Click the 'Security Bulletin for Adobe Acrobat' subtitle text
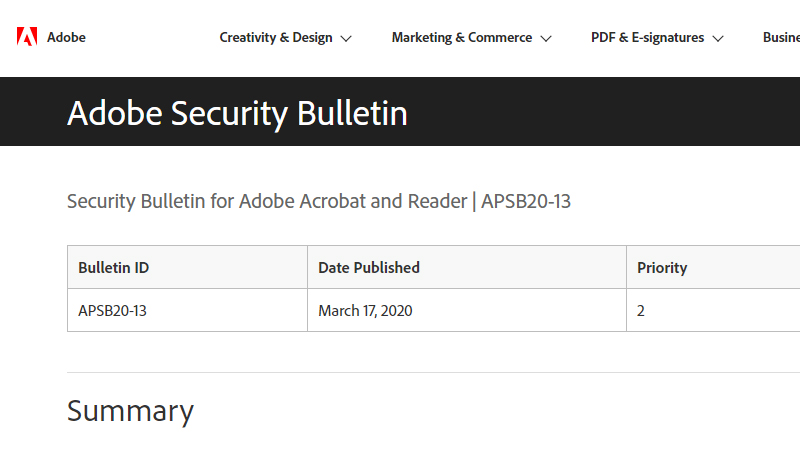The width and height of the screenshot is (800, 450). (266, 201)
